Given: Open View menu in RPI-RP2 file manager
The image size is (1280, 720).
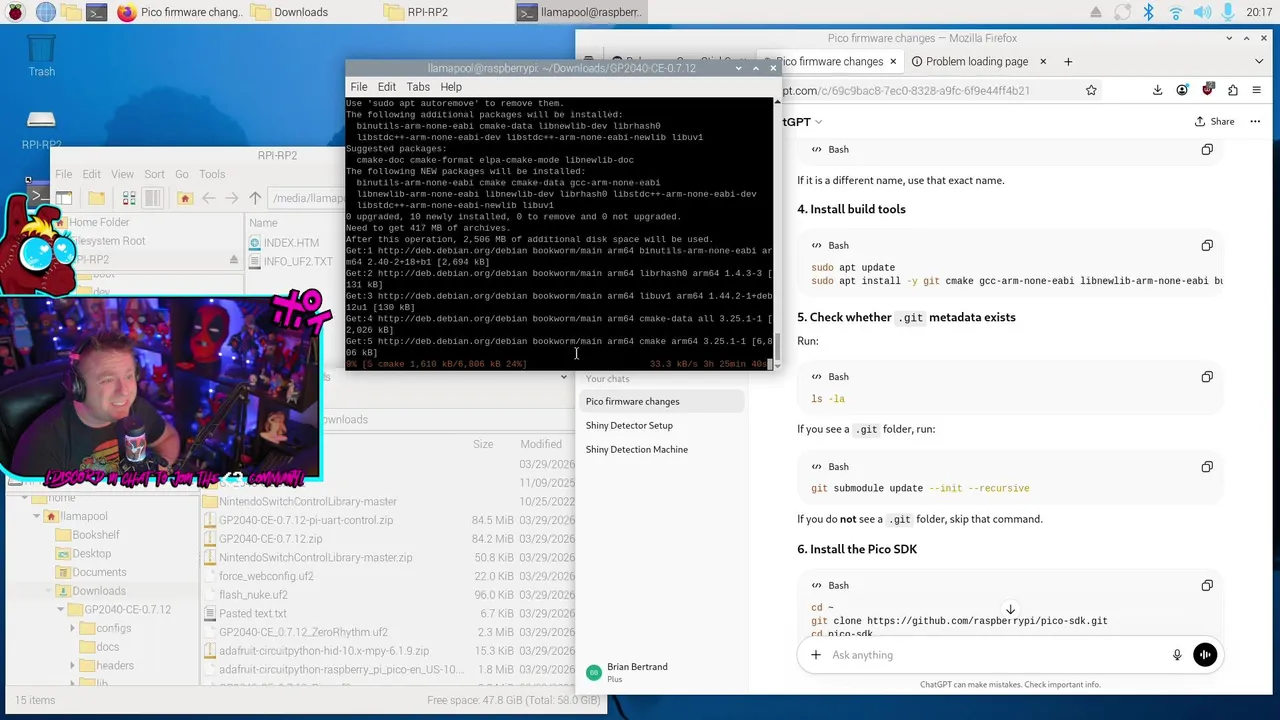Looking at the screenshot, I should click(x=122, y=174).
